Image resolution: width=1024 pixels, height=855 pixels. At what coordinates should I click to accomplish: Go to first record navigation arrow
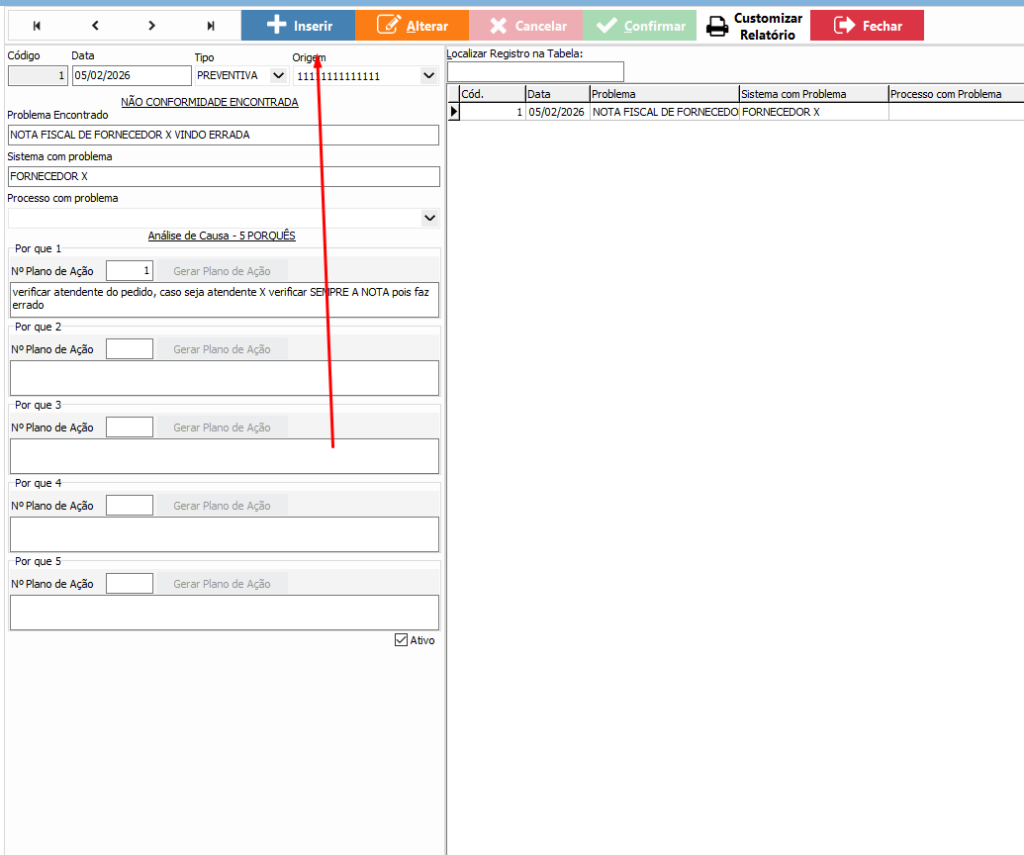38,26
